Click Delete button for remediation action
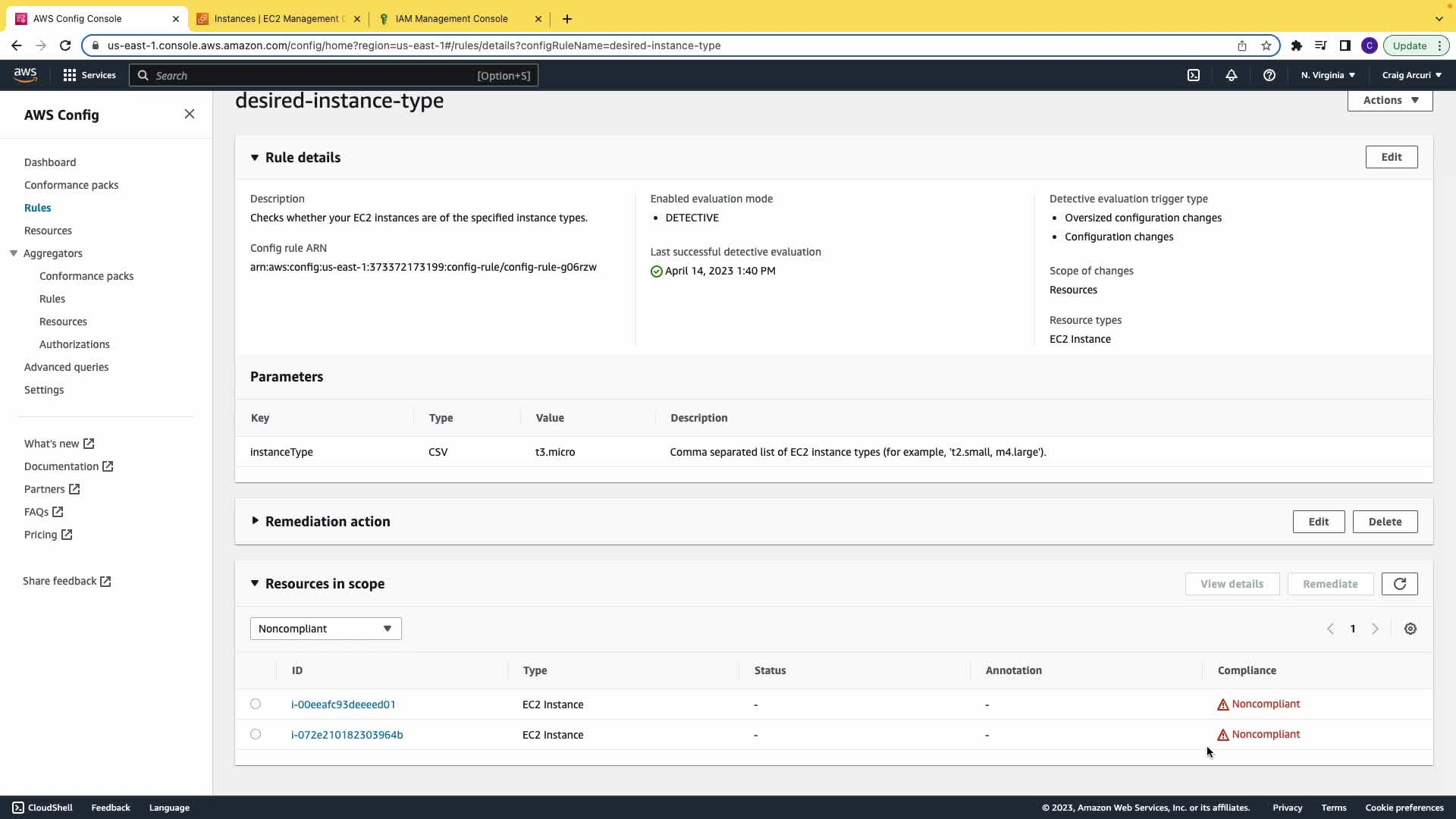 pos(1385,522)
